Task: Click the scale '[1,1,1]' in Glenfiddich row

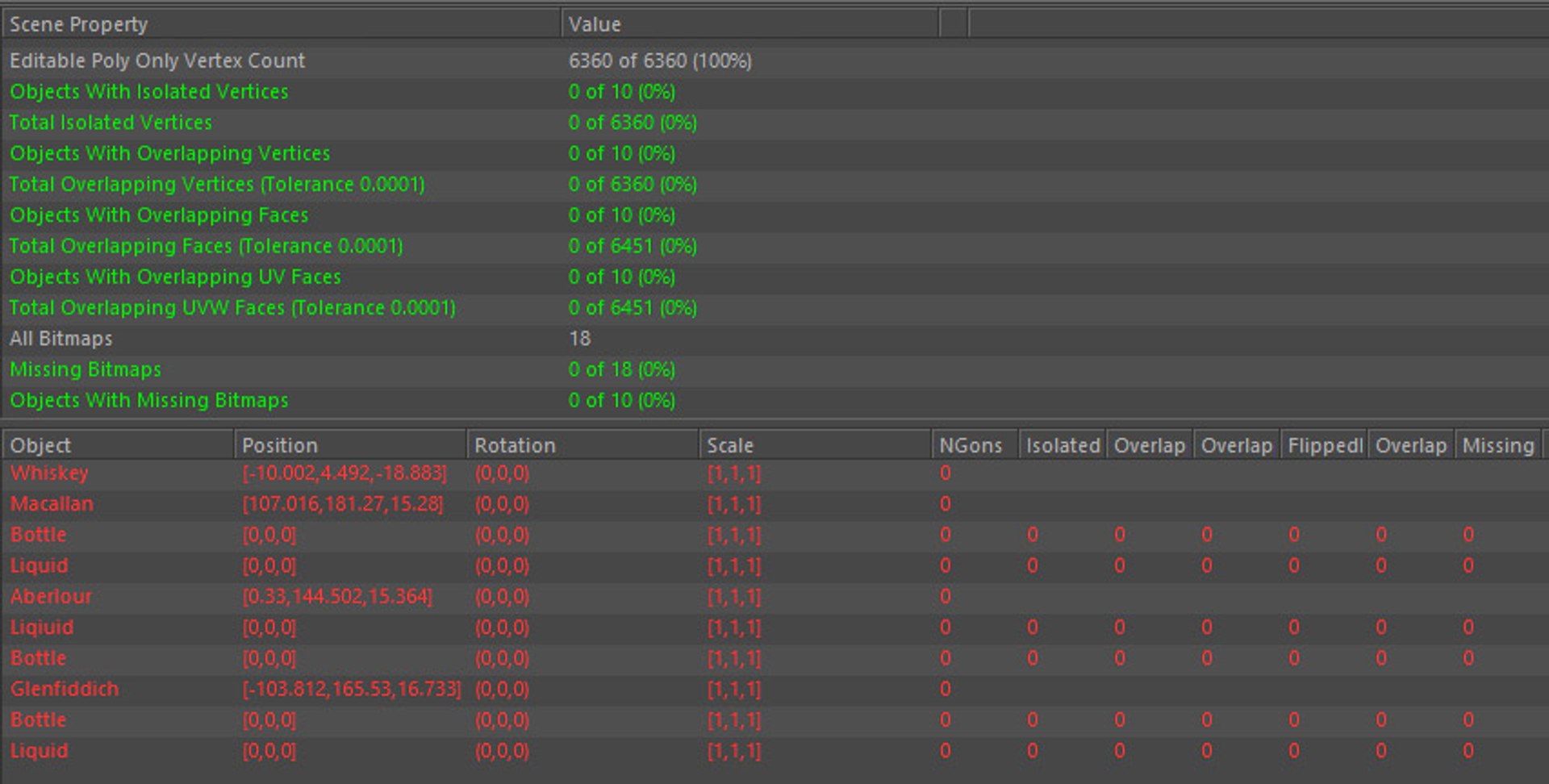Action: point(733,689)
